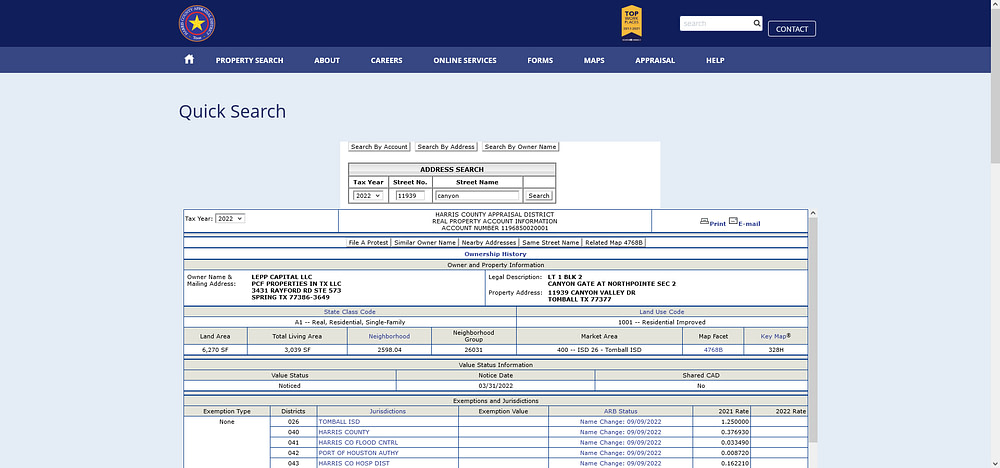1000x468 pixels.
Task: Click Similar Owner Name
Action: pos(425,243)
